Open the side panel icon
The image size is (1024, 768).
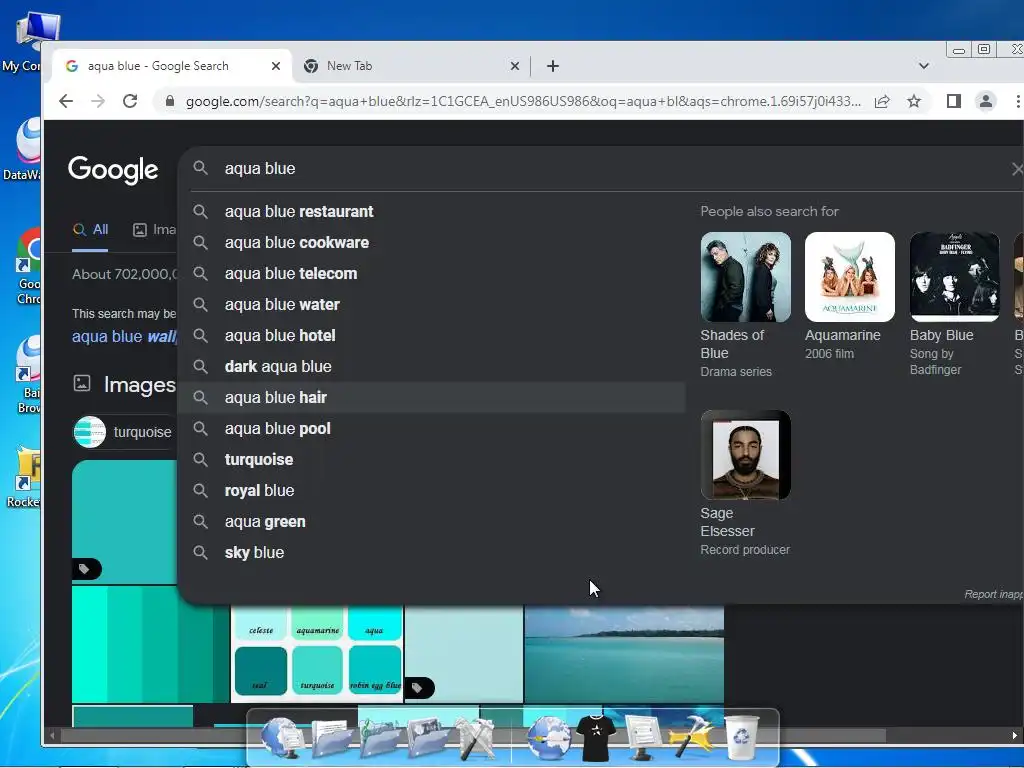[x=953, y=101]
